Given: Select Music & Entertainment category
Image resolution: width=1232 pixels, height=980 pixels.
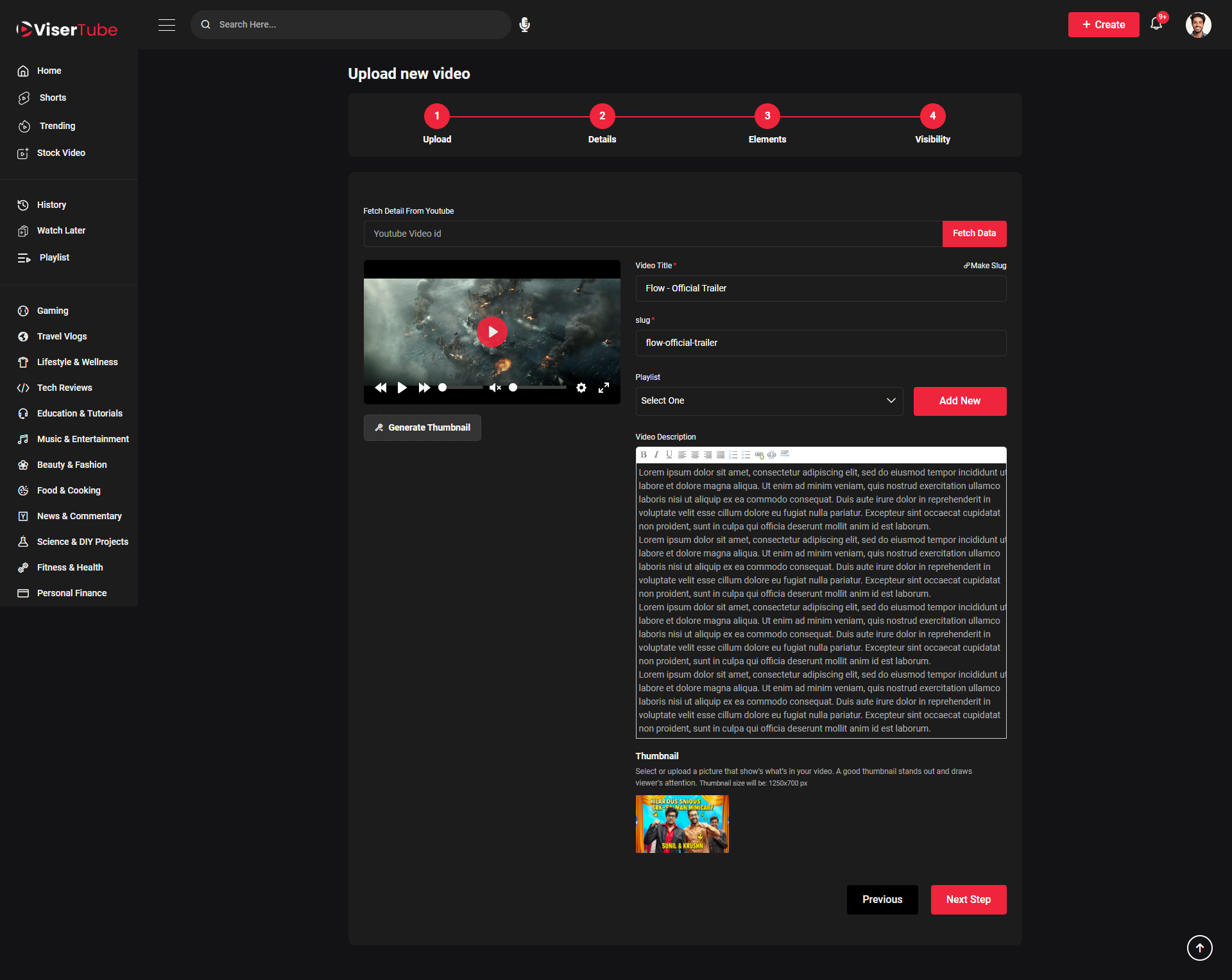Looking at the screenshot, I should [83, 439].
